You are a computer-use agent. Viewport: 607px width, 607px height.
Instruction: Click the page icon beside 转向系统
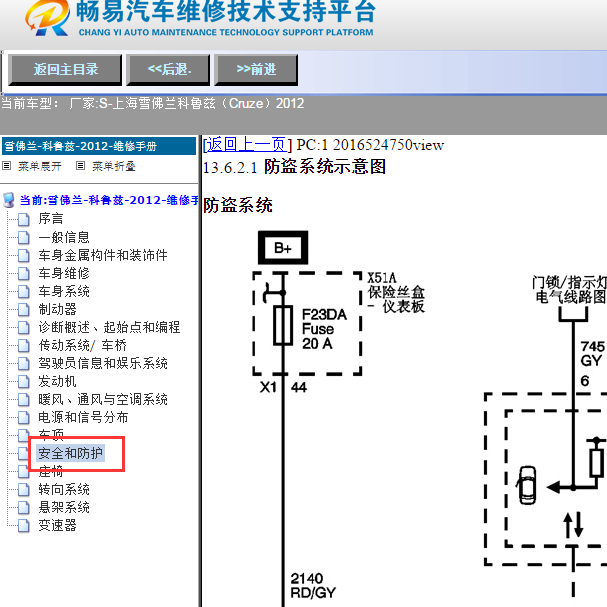(24, 490)
